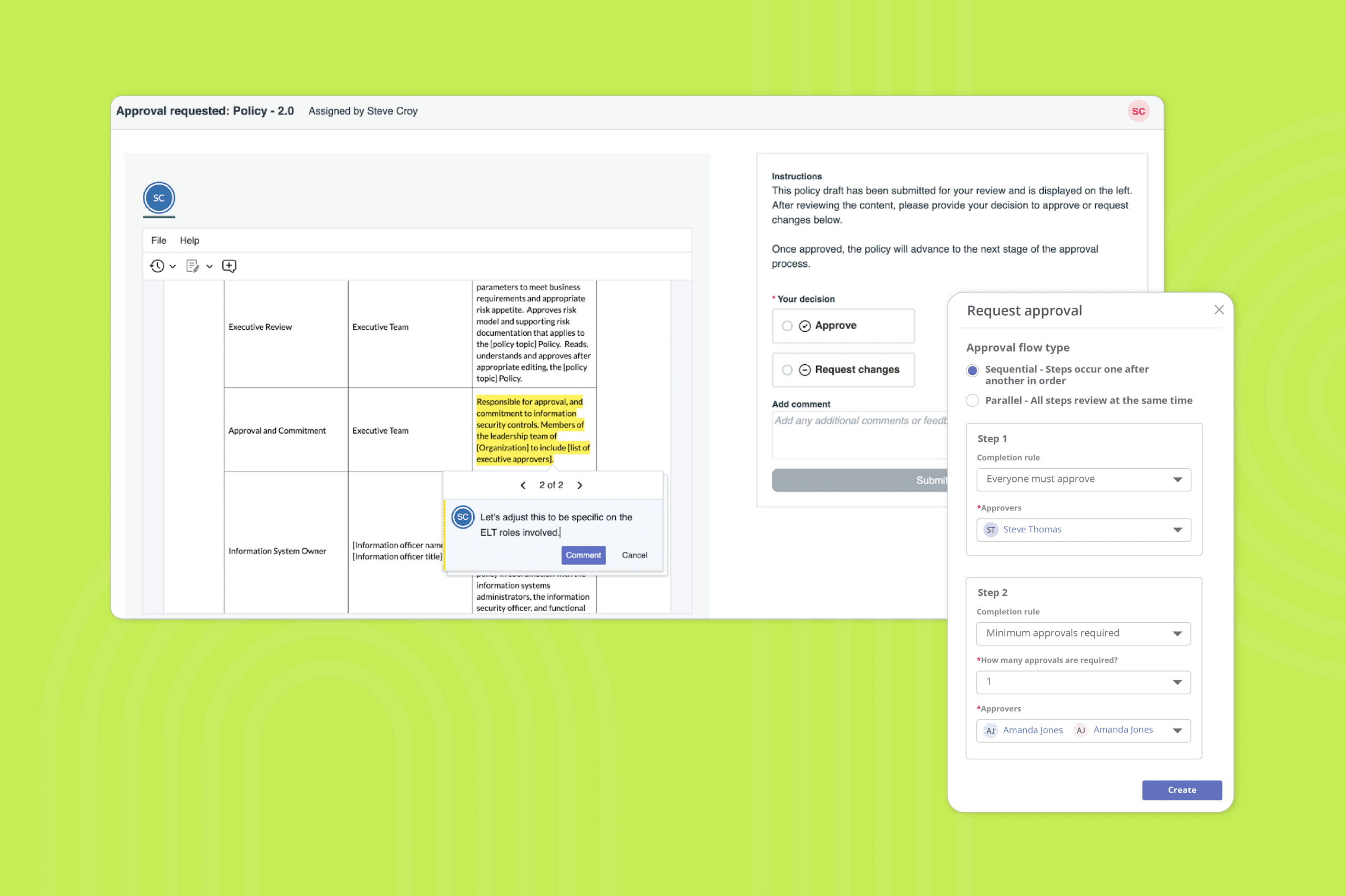Open the Steve Thomas approvers dropdown
This screenshot has width=1346, height=896.
(x=1083, y=530)
